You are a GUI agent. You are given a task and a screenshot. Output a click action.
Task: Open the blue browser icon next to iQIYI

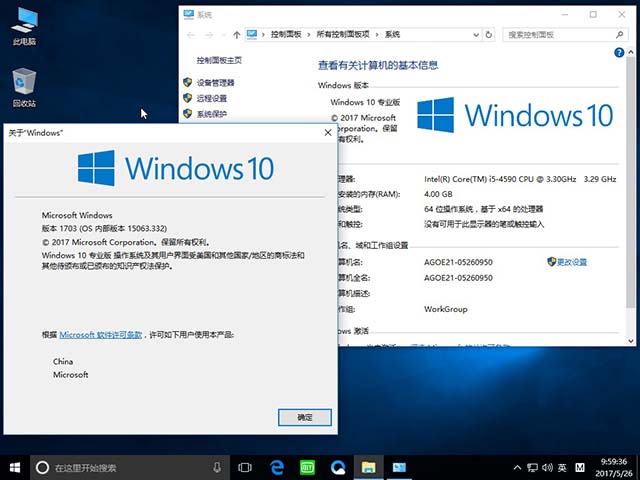point(338,467)
